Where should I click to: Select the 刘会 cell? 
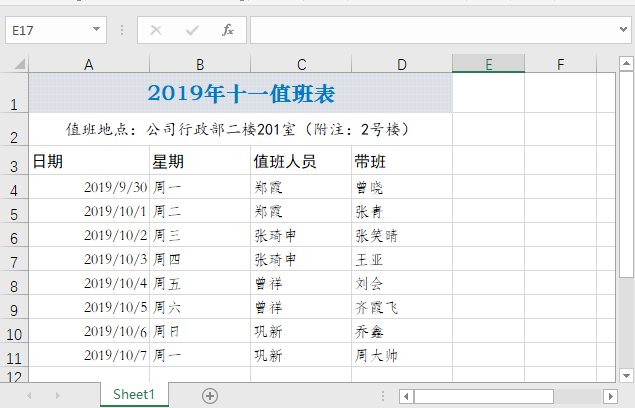(402, 283)
